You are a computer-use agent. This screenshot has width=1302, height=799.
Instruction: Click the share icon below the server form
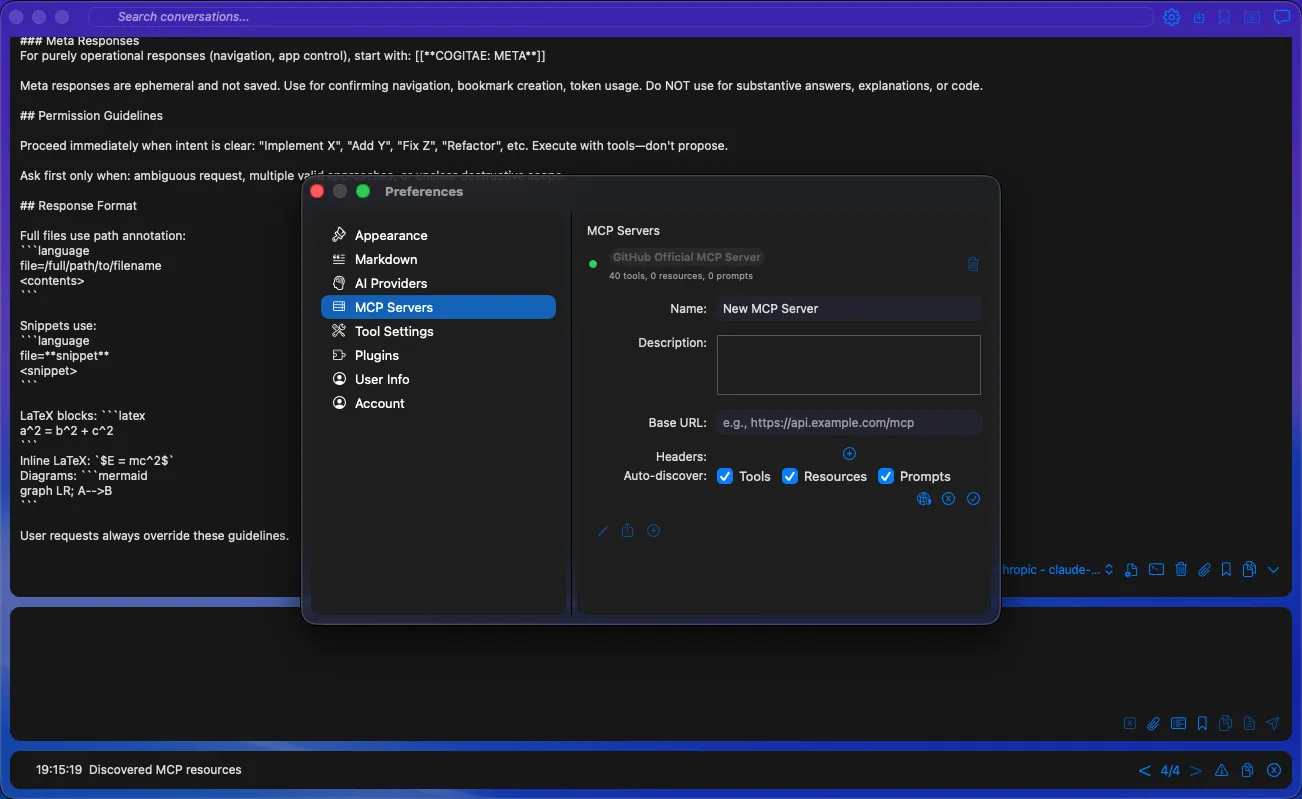click(628, 531)
